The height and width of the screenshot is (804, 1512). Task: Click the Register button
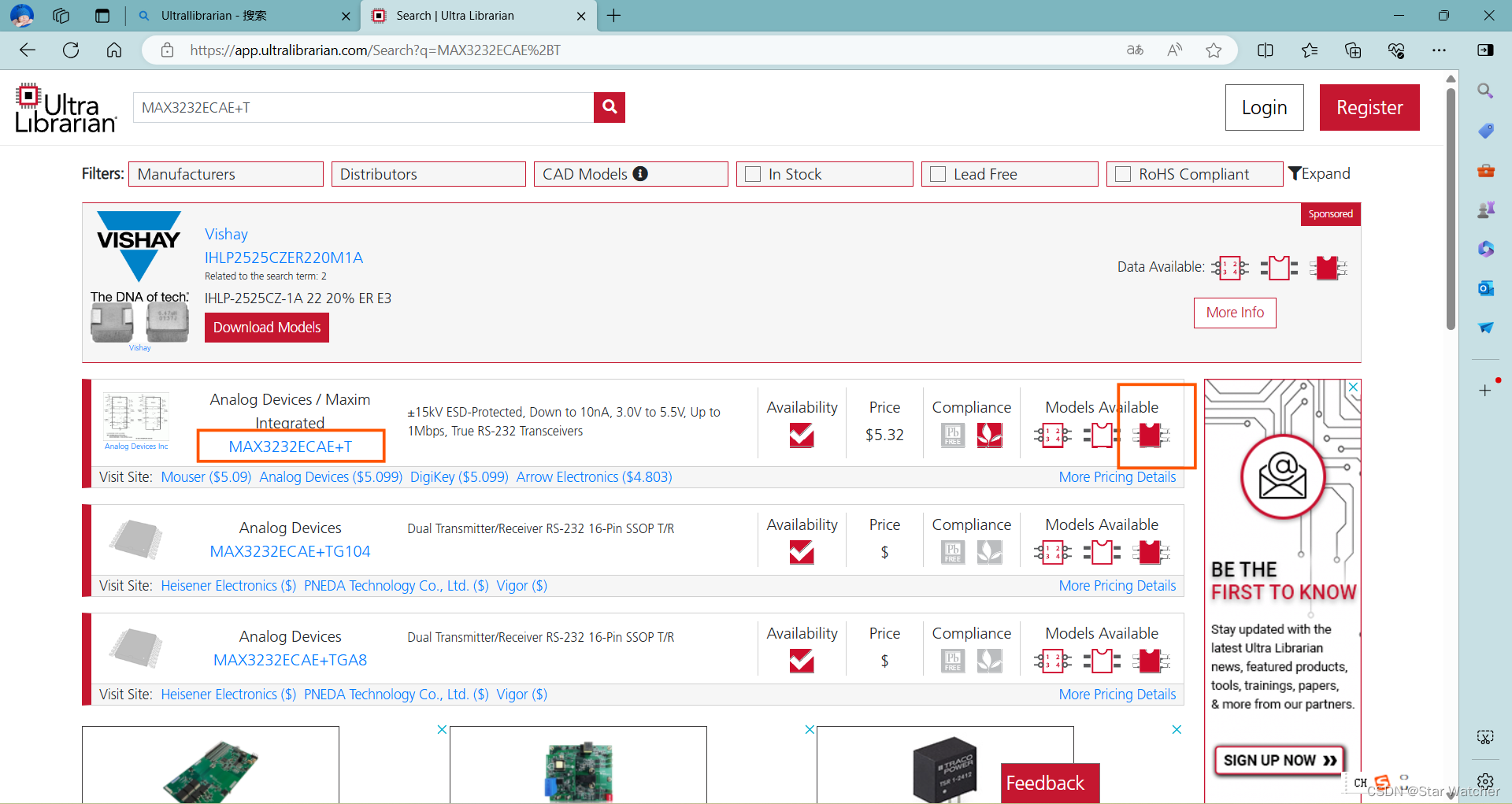1369,107
